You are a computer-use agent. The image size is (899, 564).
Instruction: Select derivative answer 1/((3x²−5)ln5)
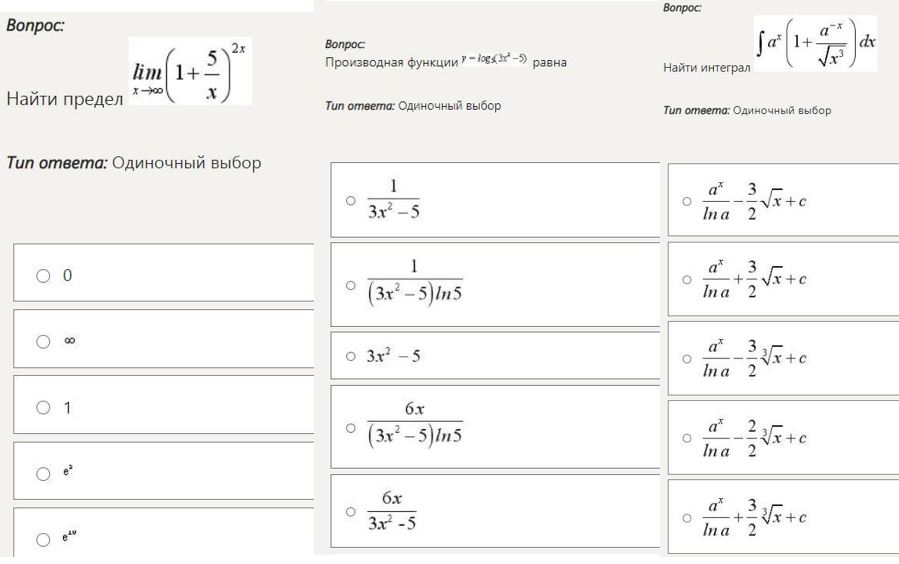tap(350, 284)
